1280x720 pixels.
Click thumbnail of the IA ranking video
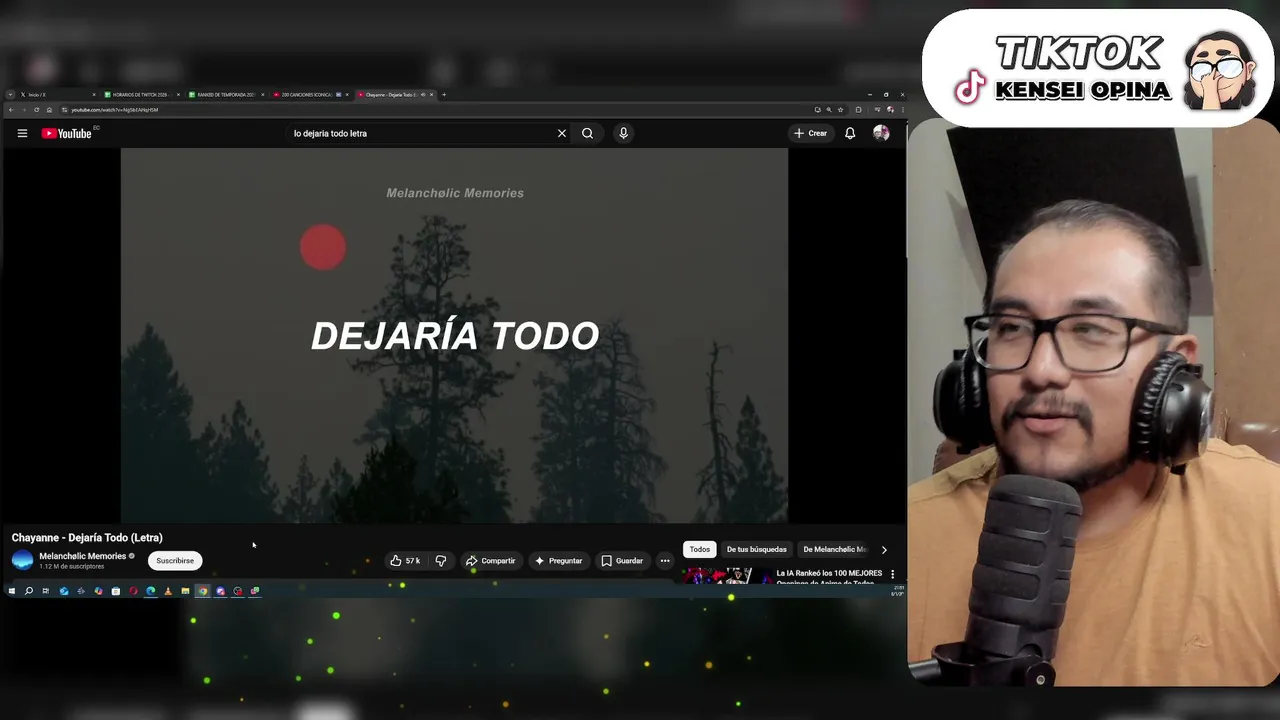click(x=727, y=576)
